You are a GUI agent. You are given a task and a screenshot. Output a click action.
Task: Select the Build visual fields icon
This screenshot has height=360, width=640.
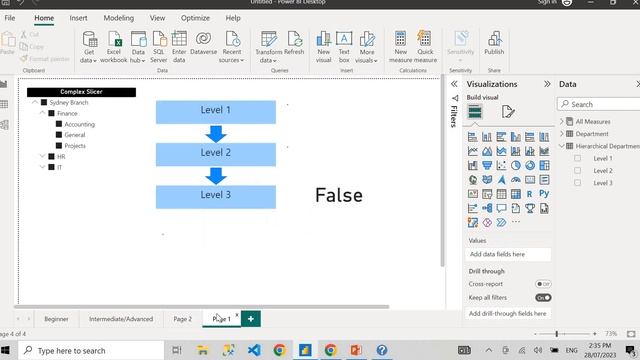point(475,111)
